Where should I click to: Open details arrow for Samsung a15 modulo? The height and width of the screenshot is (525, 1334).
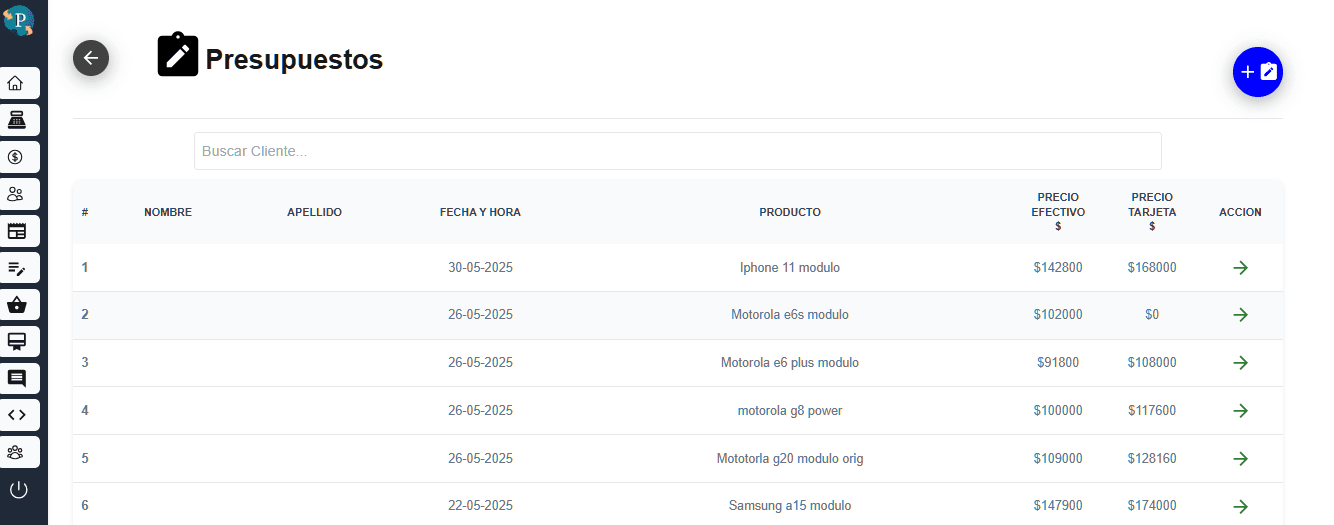tap(1240, 506)
